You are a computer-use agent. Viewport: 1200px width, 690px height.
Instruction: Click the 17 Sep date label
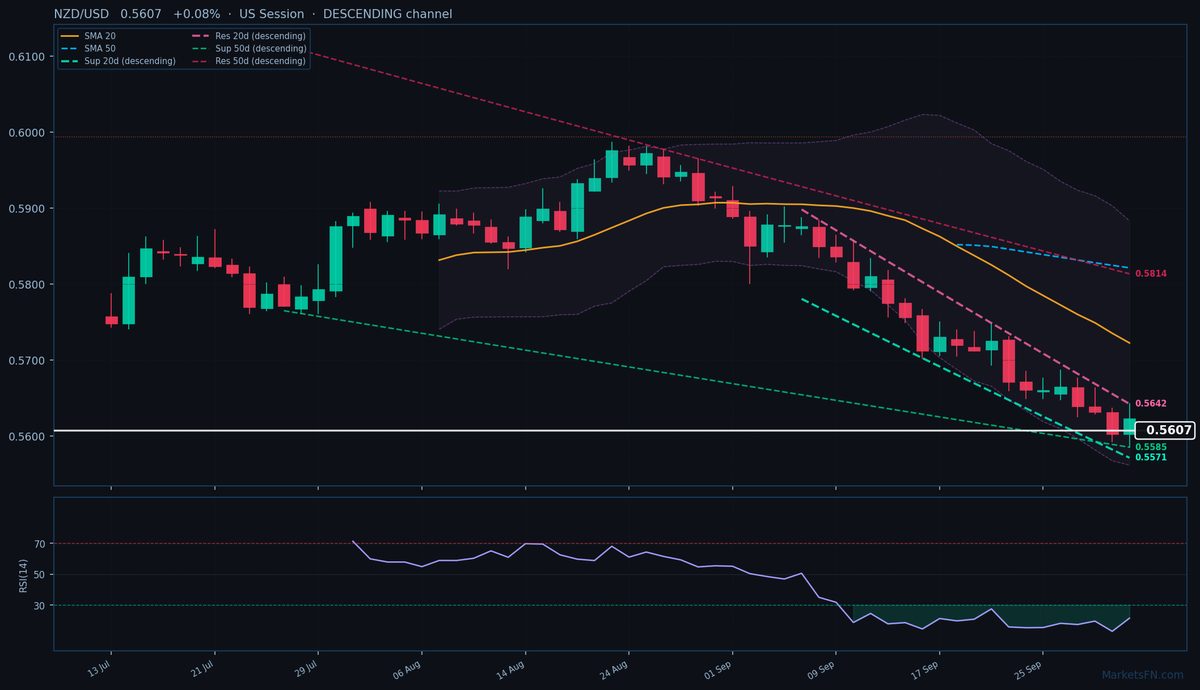point(925,668)
